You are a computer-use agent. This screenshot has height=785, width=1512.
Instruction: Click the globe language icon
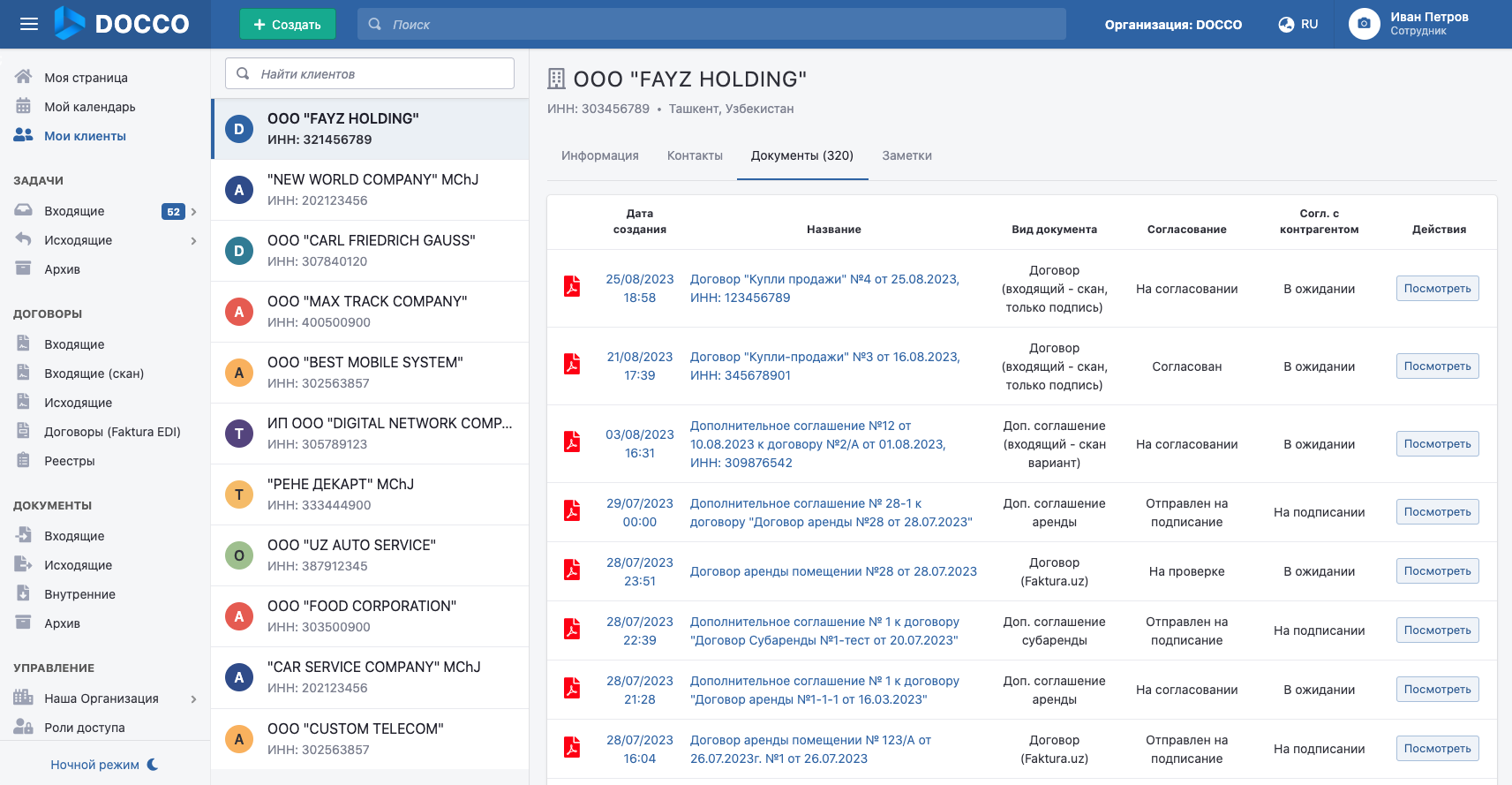pyautogui.click(x=1286, y=25)
